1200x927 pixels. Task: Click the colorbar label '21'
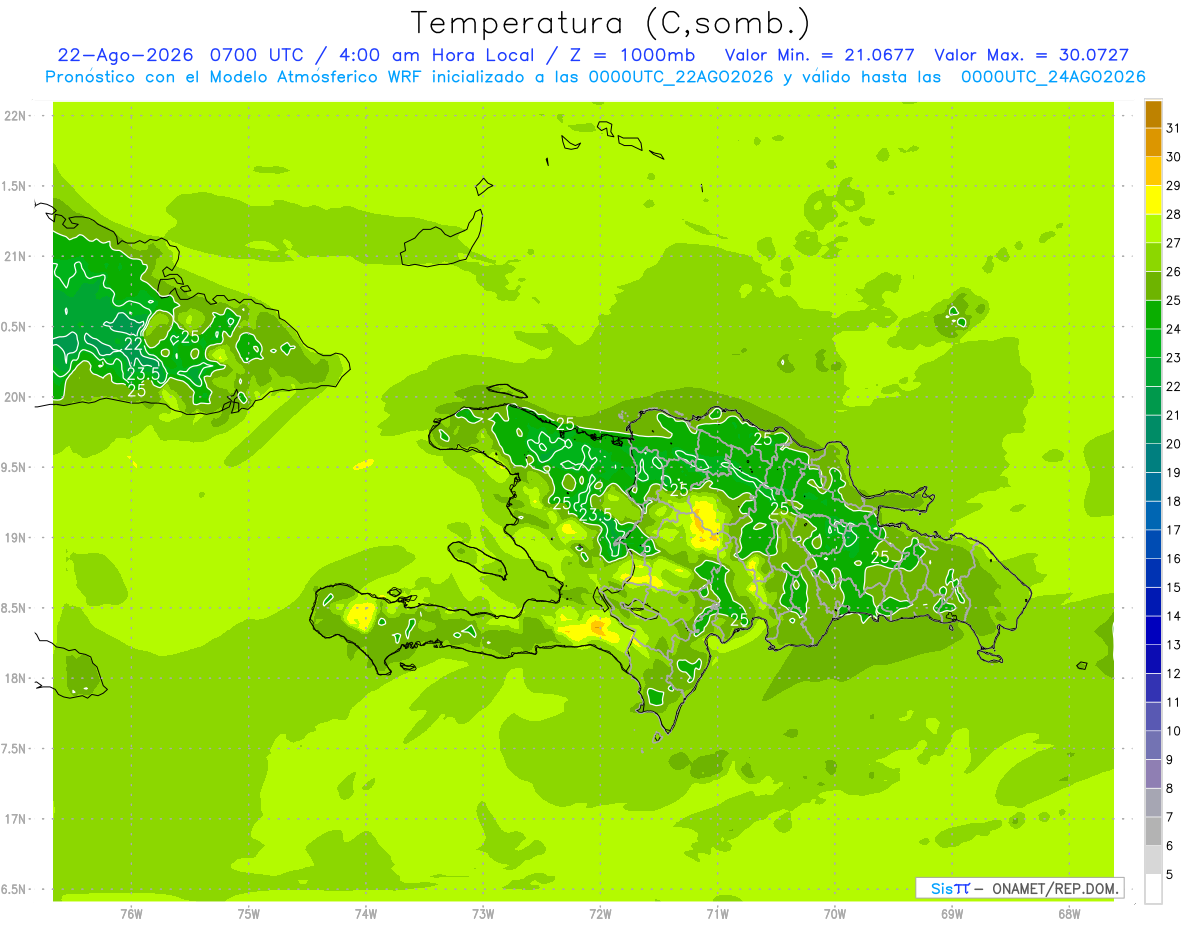[1173, 415]
